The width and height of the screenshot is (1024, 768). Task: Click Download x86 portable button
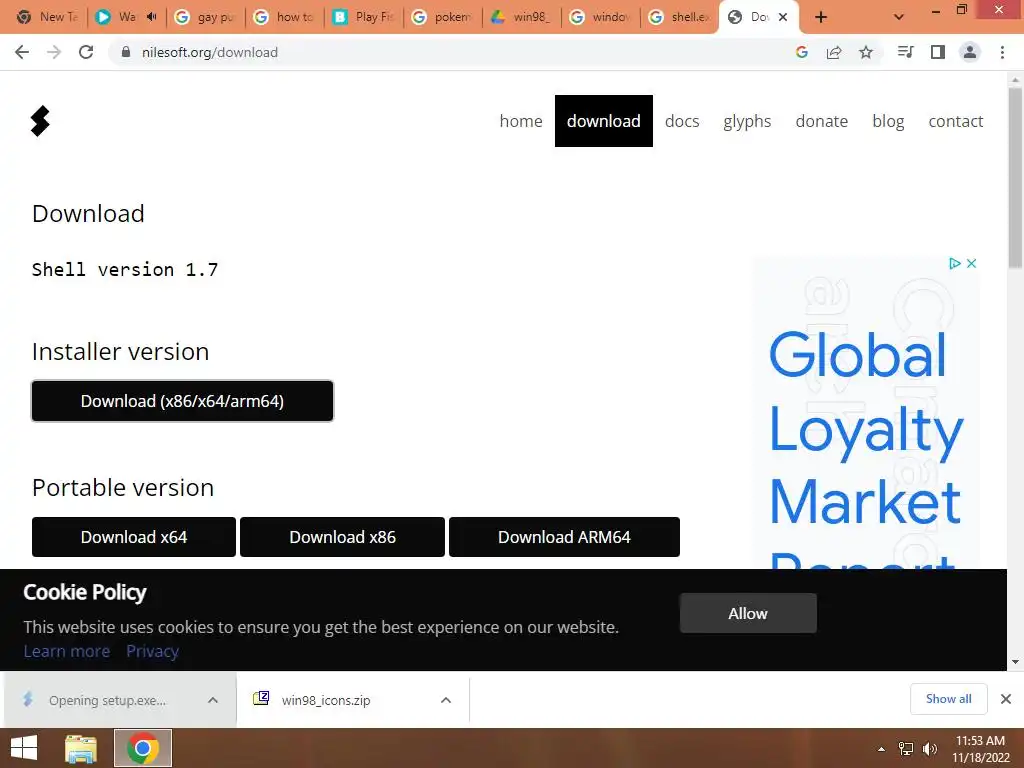(342, 537)
